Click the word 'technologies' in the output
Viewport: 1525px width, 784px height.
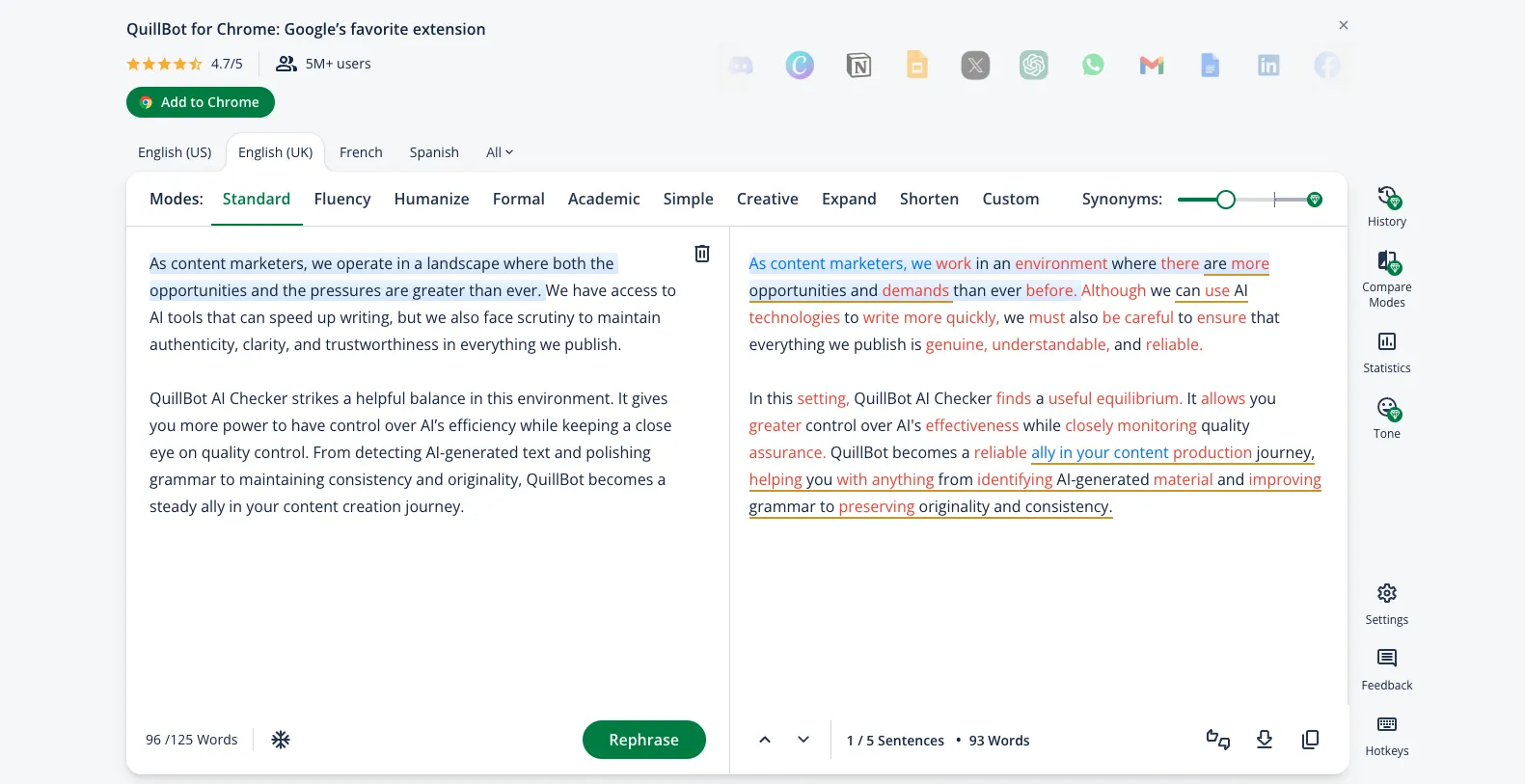click(795, 317)
